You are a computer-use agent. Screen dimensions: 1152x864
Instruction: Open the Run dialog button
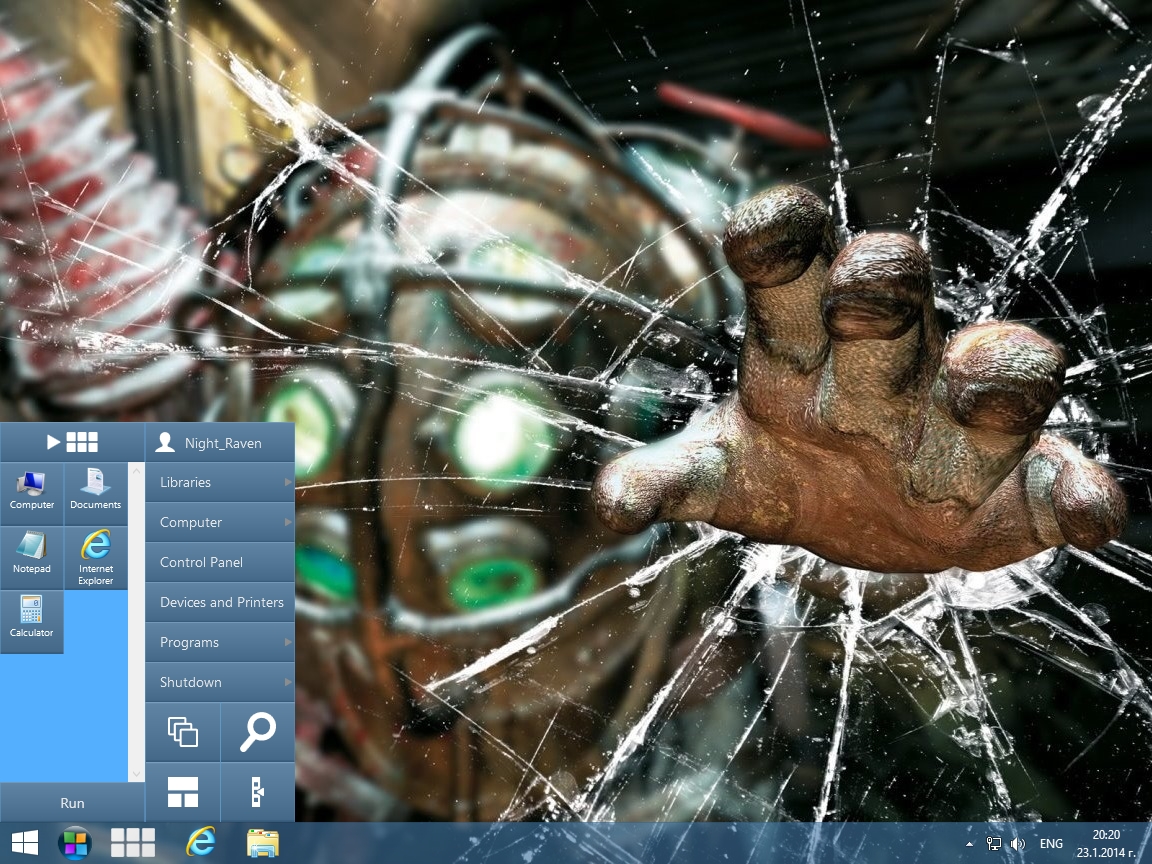point(72,802)
